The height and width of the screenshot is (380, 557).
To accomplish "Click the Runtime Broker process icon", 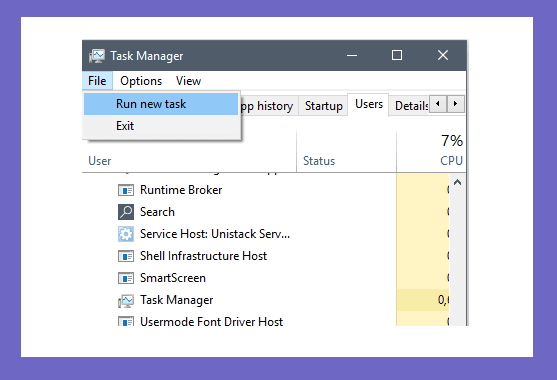I will click(x=126, y=190).
